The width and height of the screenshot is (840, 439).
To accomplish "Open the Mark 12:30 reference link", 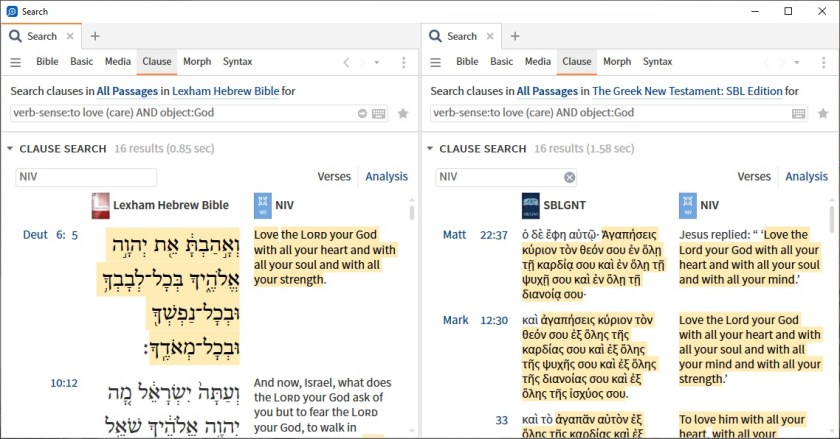I will (475, 321).
